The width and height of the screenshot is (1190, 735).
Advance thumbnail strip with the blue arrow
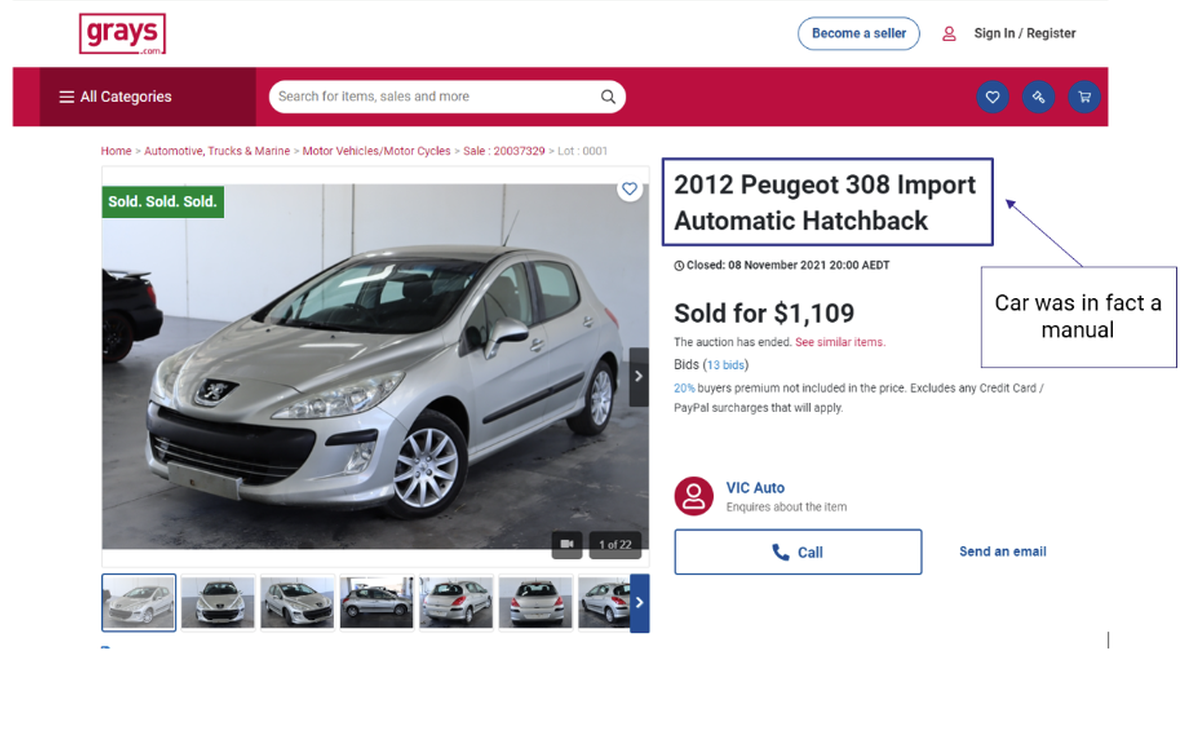pyautogui.click(x=640, y=603)
